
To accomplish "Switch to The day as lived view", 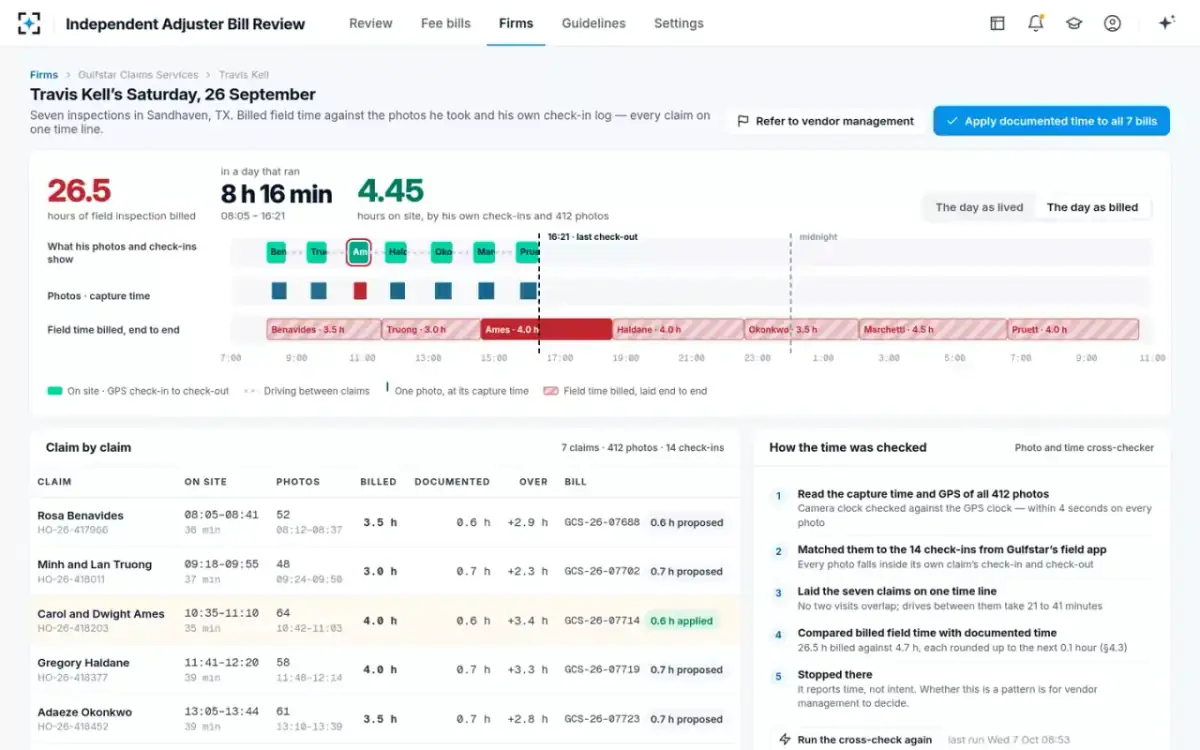I will (x=979, y=208).
